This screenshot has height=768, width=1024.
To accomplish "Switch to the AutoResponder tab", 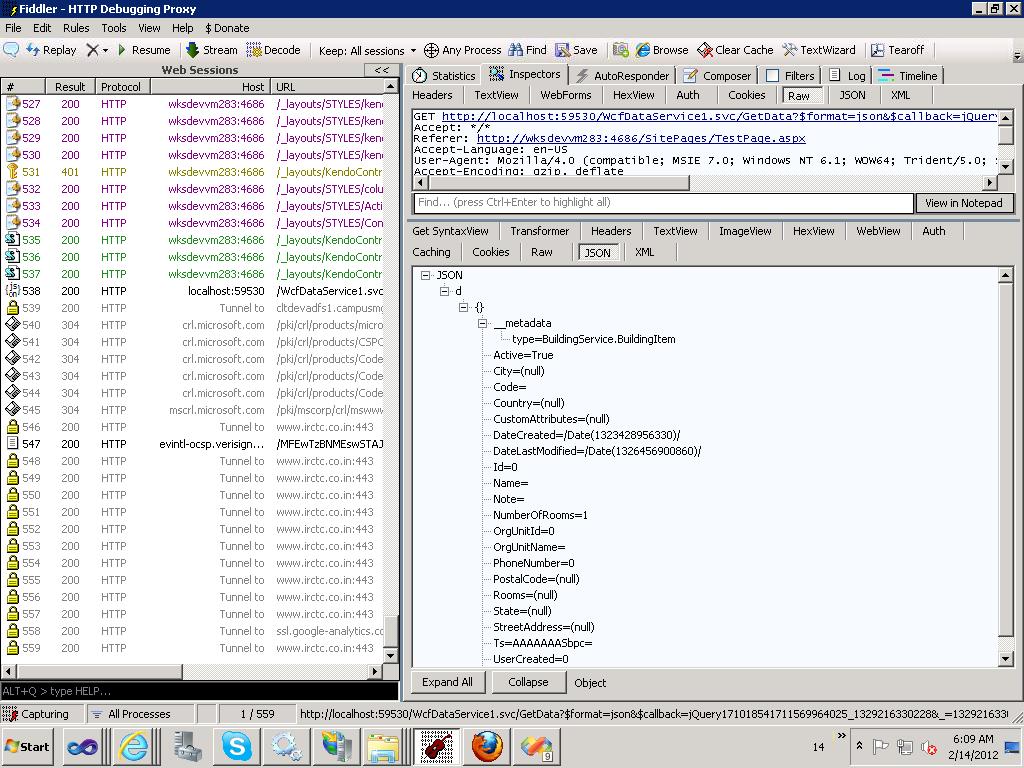I will (x=622, y=76).
